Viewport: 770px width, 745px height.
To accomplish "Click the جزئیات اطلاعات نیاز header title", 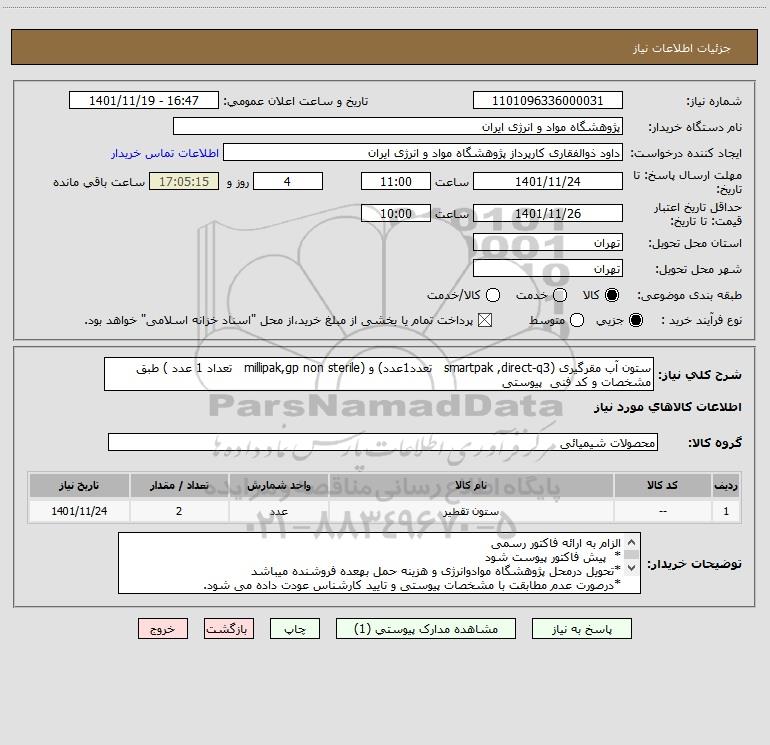I will tap(682, 48).
